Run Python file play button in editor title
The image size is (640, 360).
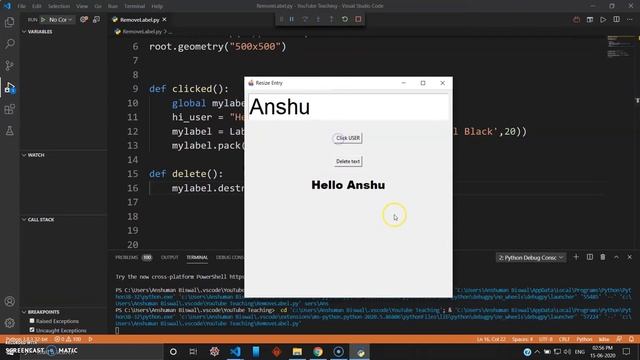click(603, 20)
